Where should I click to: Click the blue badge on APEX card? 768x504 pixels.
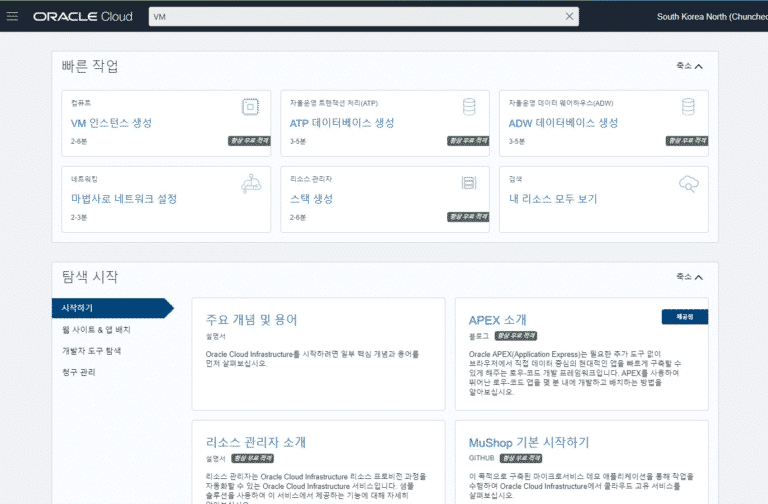click(685, 317)
